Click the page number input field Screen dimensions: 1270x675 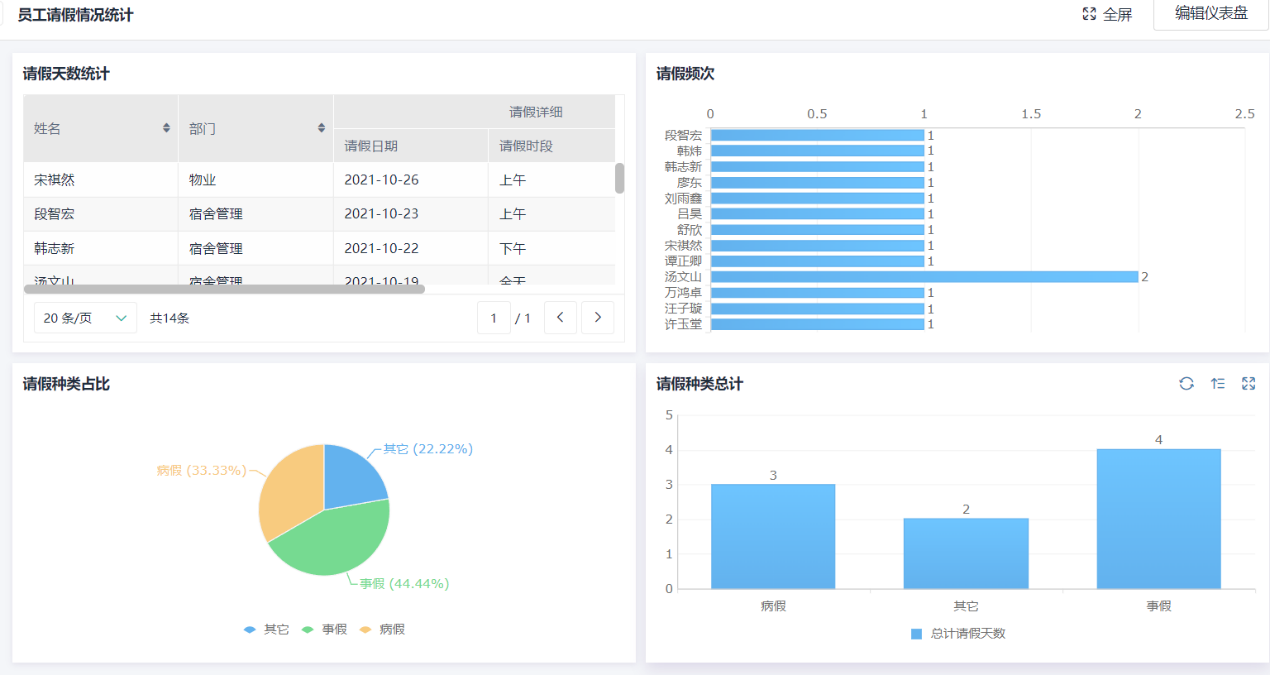tap(493, 318)
